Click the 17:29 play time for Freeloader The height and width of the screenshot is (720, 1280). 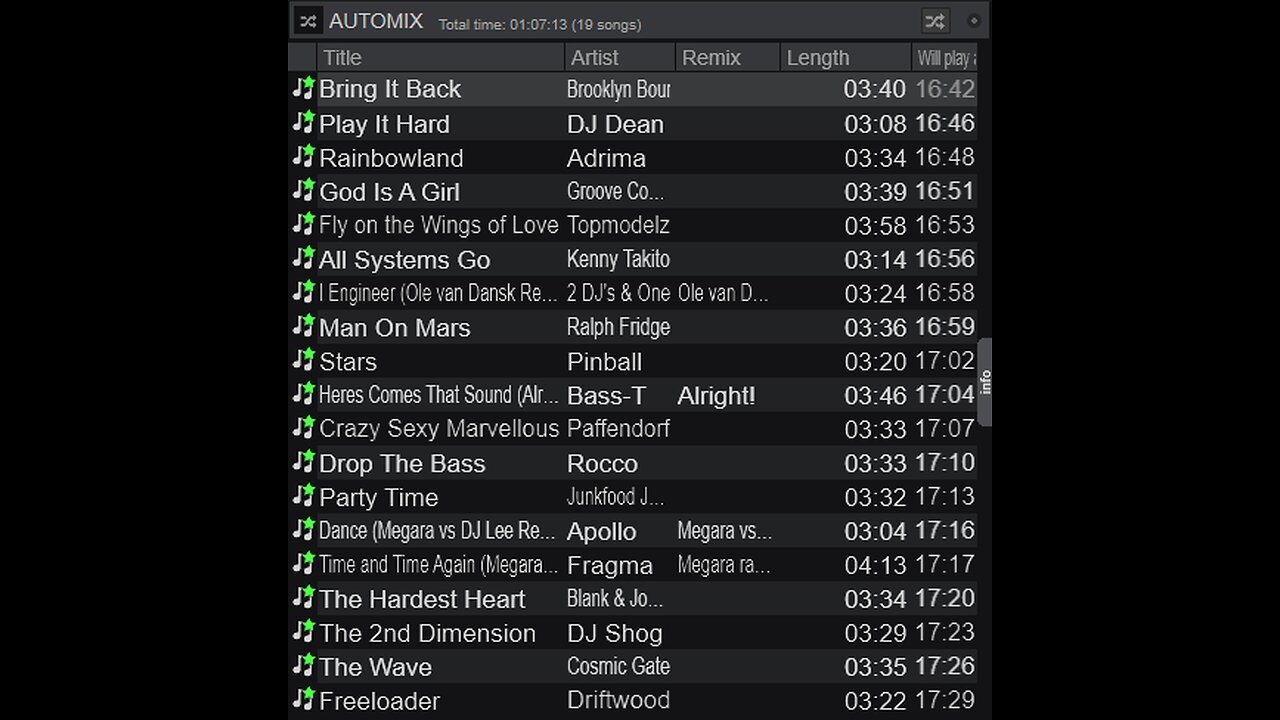click(x=945, y=700)
